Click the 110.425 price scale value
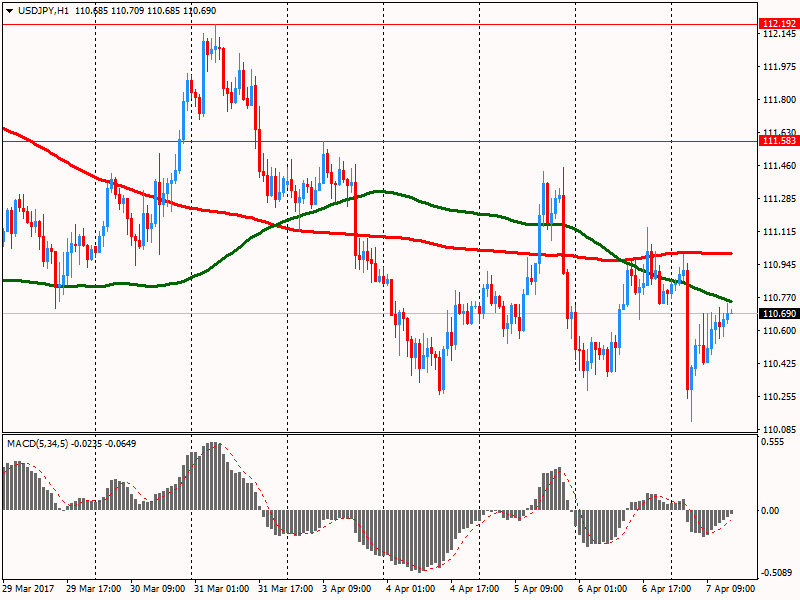The height and width of the screenshot is (600, 800). point(779,364)
